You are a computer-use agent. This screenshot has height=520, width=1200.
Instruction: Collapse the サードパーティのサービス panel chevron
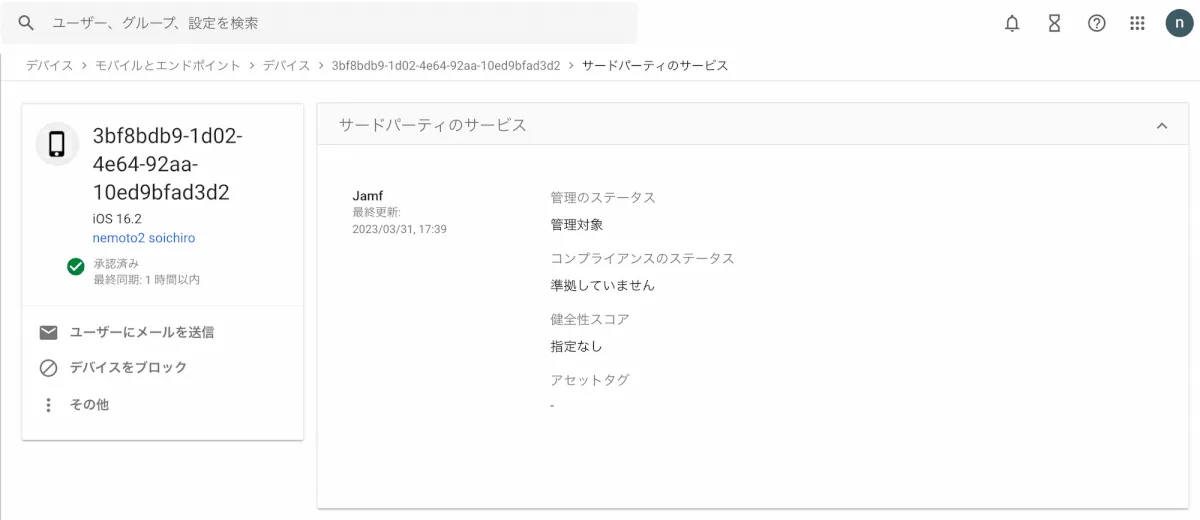pyautogui.click(x=1161, y=126)
